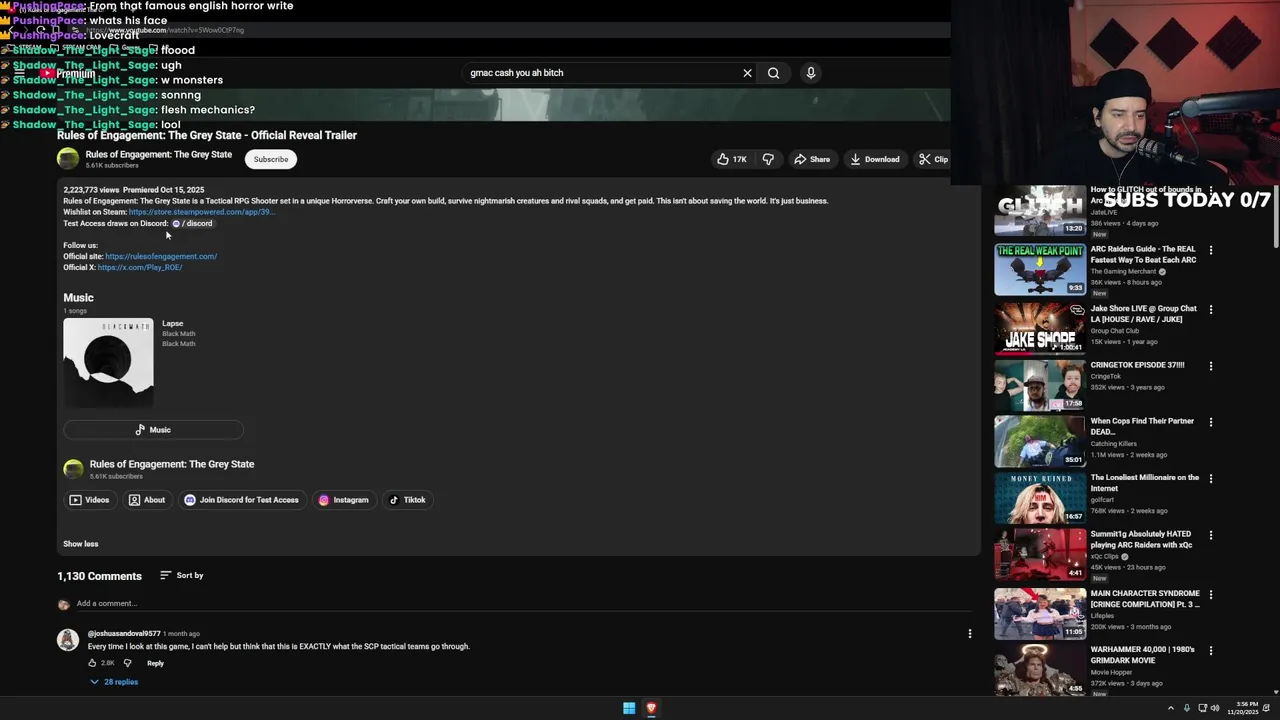
Task: Open more options for MAIN CHARACTER SYNDROME
Action: pos(1211,594)
